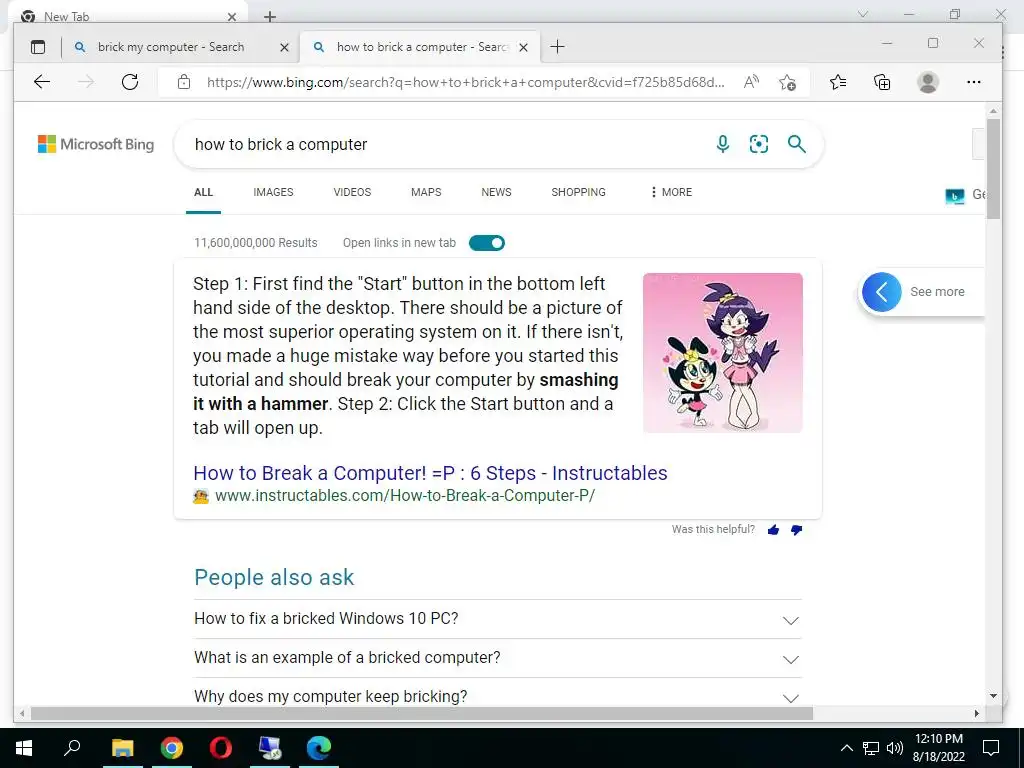
Task: Reload the page with the refresh icon
Action: pyautogui.click(x=130, y=82)
